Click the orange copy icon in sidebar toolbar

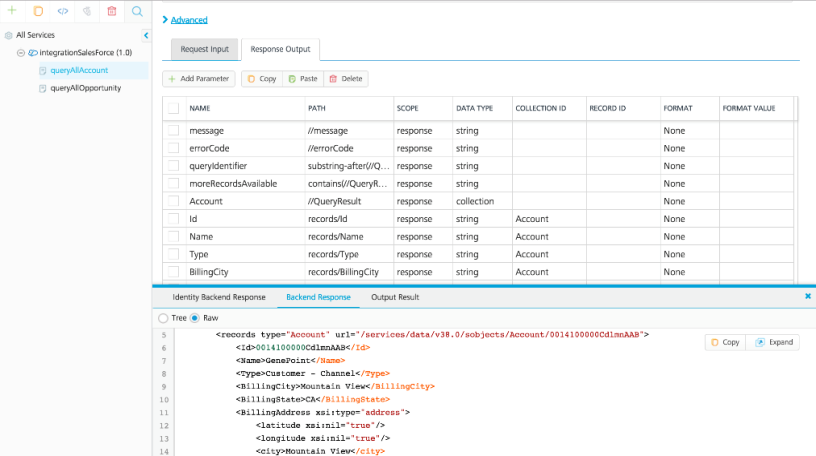click(x=38, y=11)
